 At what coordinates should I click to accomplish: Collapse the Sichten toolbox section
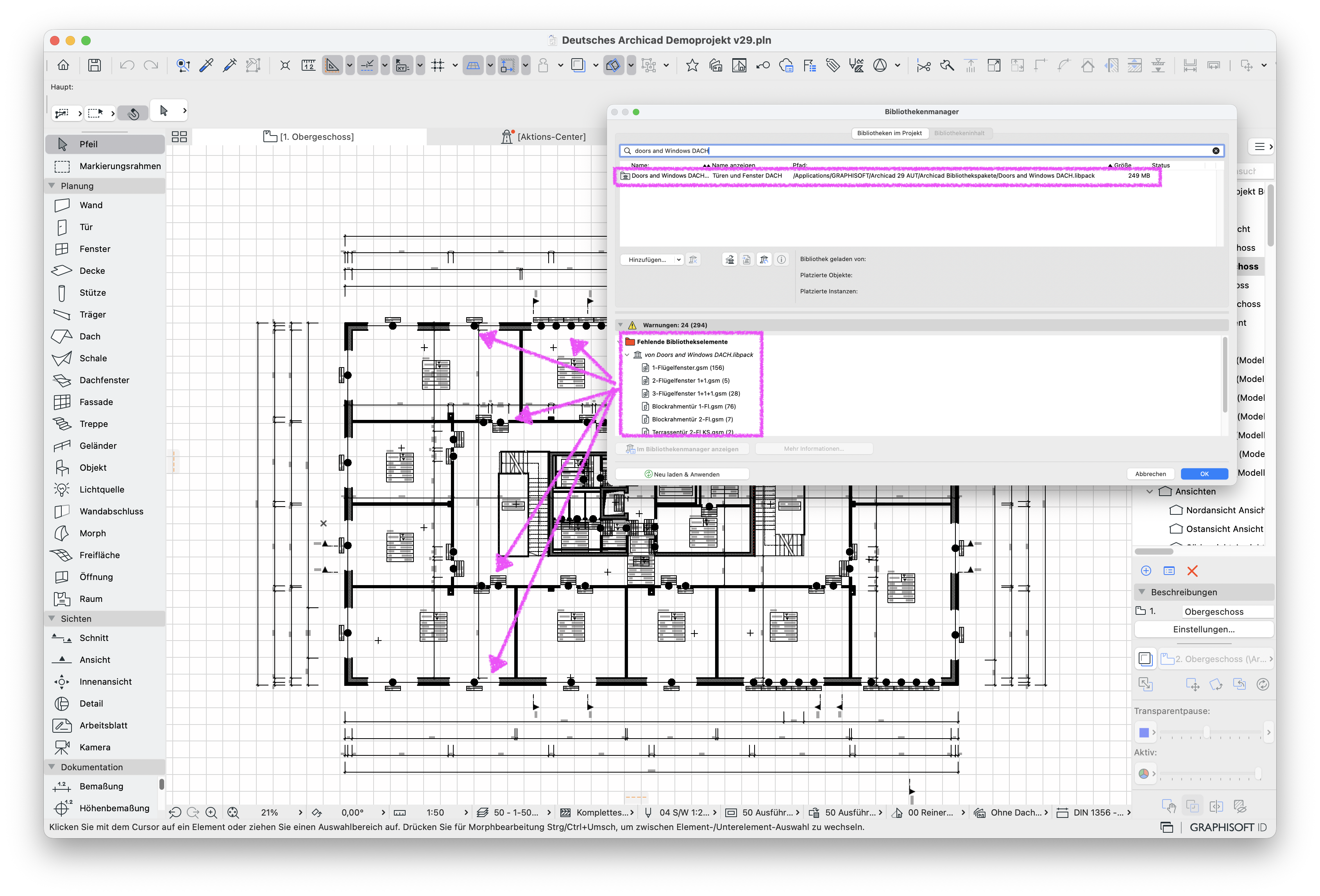click(x=52, y=618)
